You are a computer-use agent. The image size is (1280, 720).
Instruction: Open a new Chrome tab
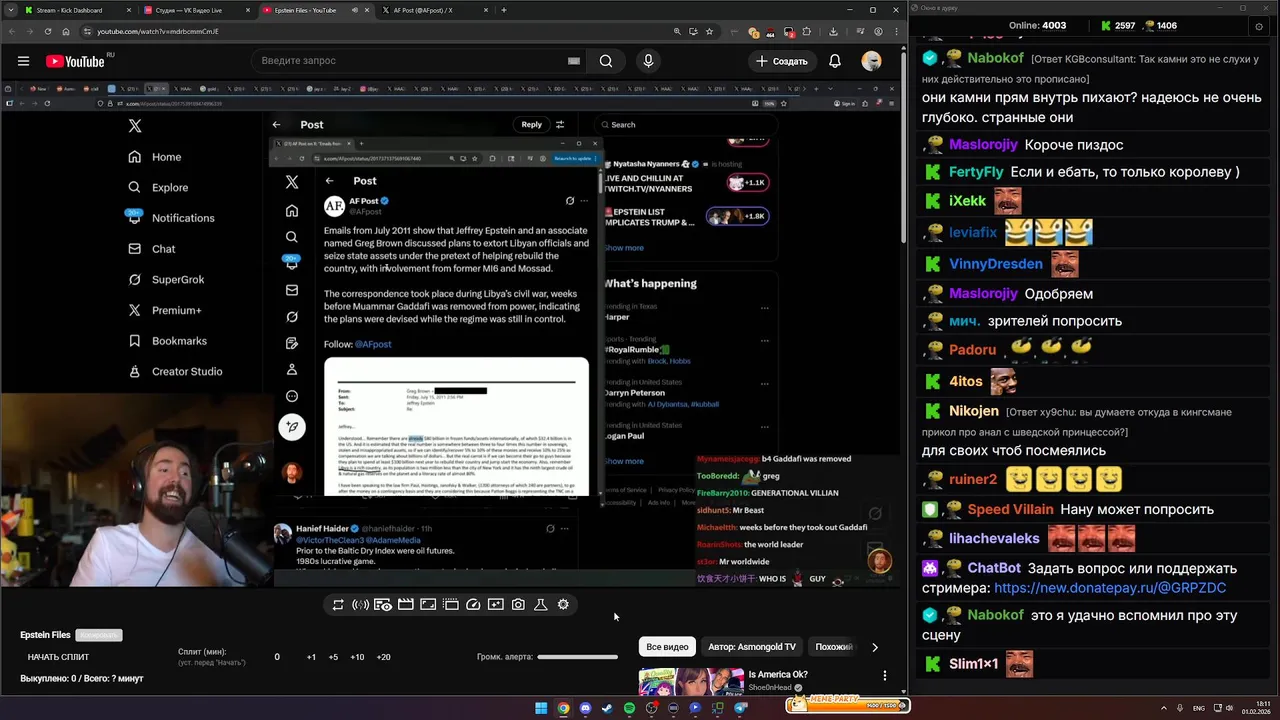coord(504,10)
